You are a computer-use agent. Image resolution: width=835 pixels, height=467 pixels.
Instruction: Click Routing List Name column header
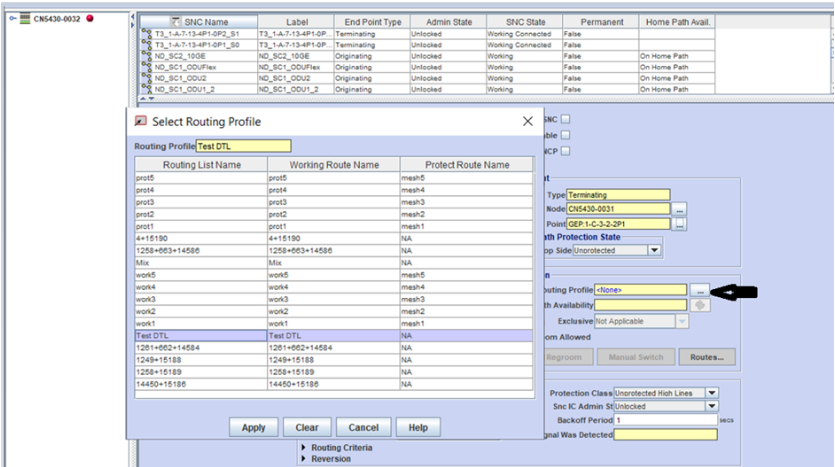click(201, 165)
